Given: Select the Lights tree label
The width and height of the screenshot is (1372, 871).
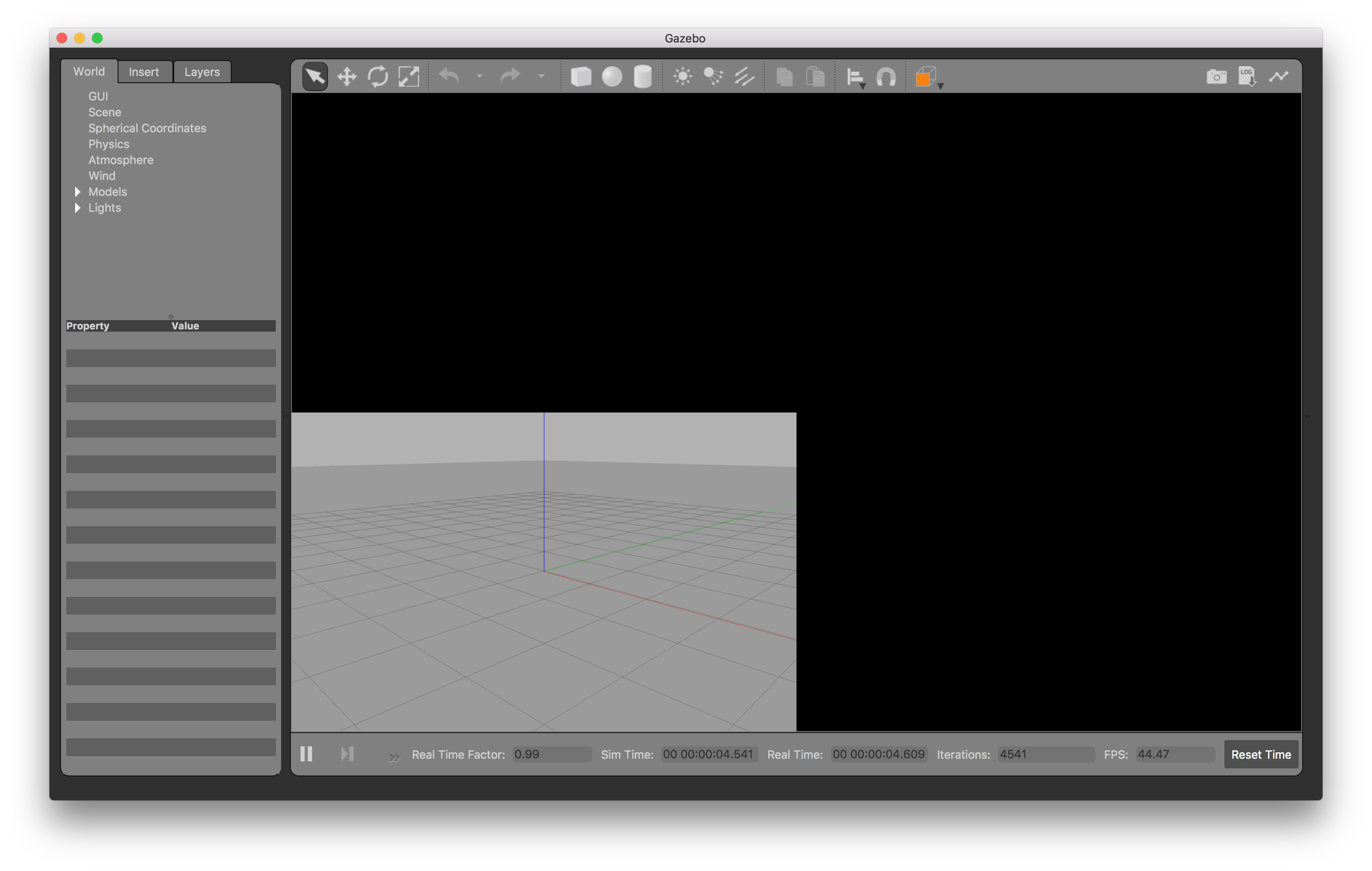Looking at the screenshot, I should point(105,208).
